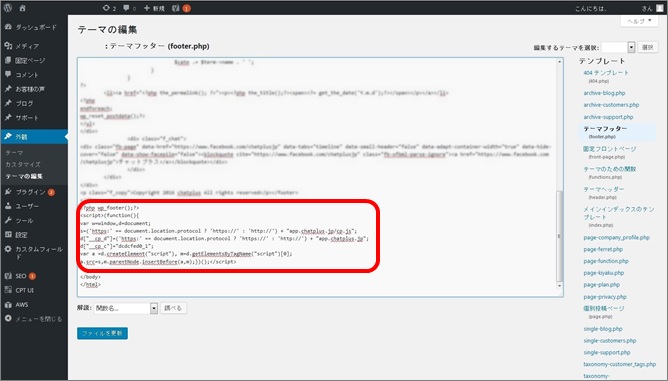Click the code editor scroll down arrow
Image resolution: width=668 pixels, height=381 pixels.
point(560,286)
